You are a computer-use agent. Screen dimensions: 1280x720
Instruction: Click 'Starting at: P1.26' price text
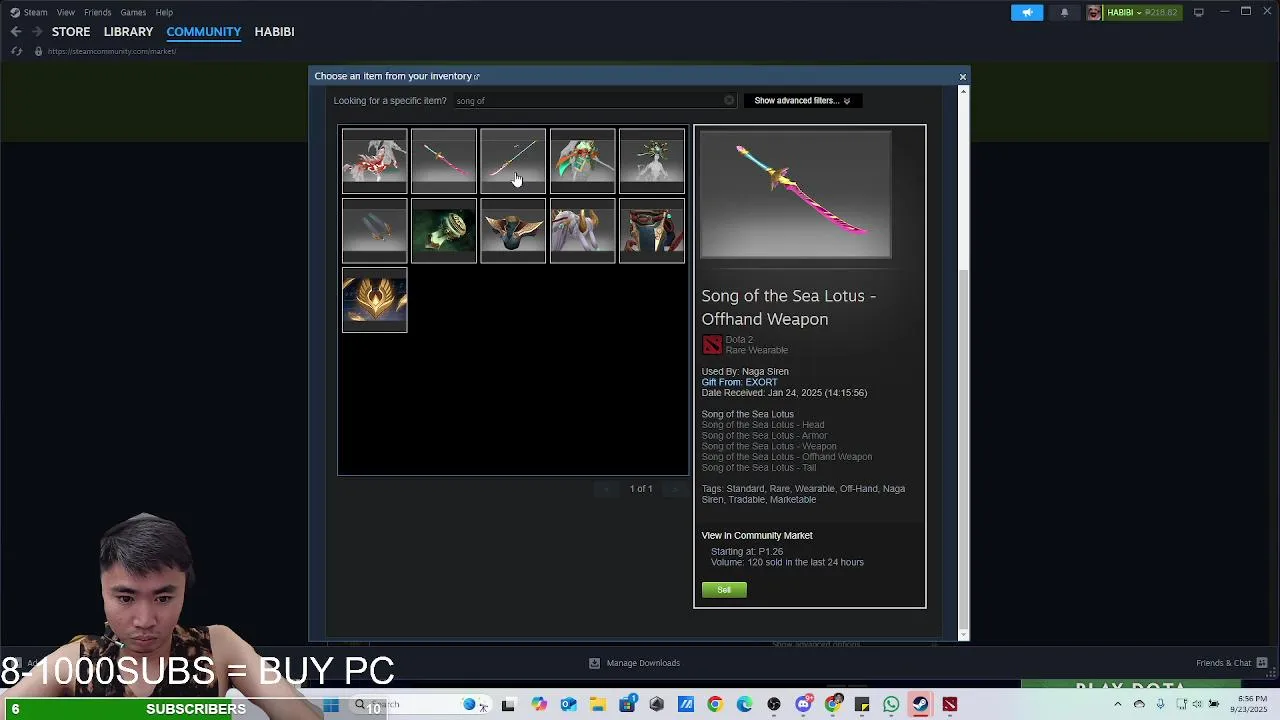747,551
